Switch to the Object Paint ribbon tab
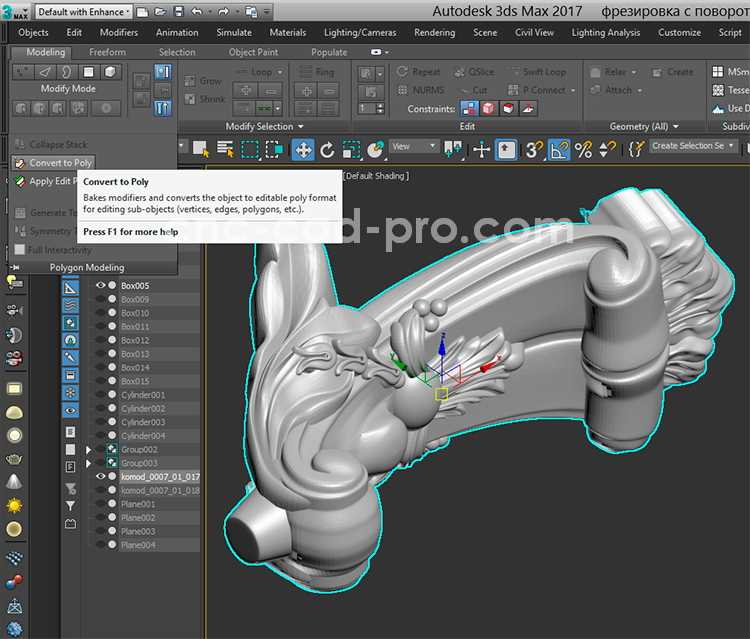This screenshot has height=639, width=750. [253, 52]
